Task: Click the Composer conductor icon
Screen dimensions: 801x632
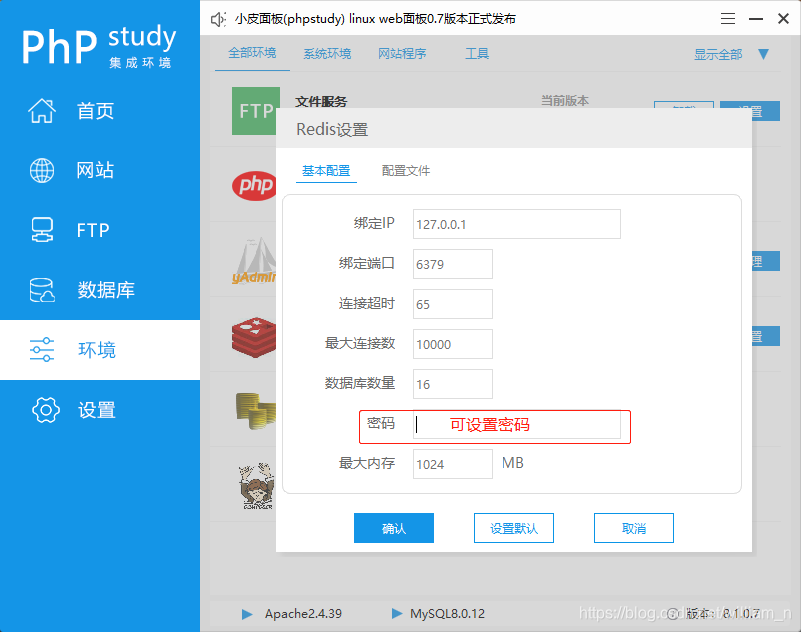Action: [x=256, y=486]
